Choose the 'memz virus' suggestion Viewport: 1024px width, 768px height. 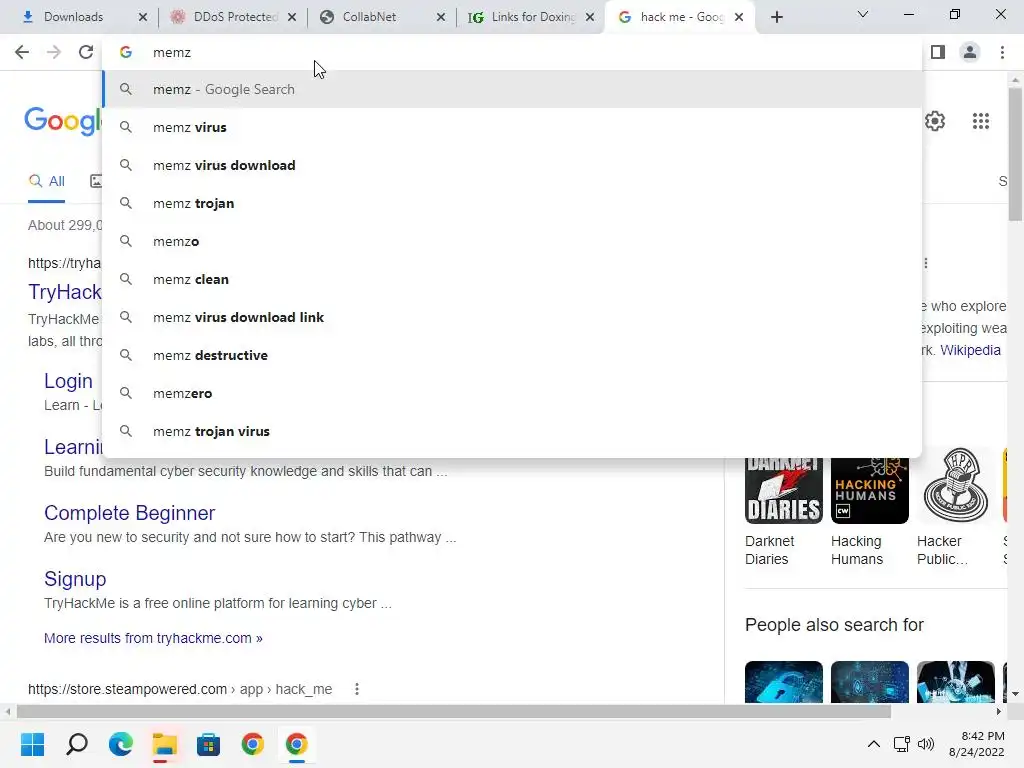512,127
